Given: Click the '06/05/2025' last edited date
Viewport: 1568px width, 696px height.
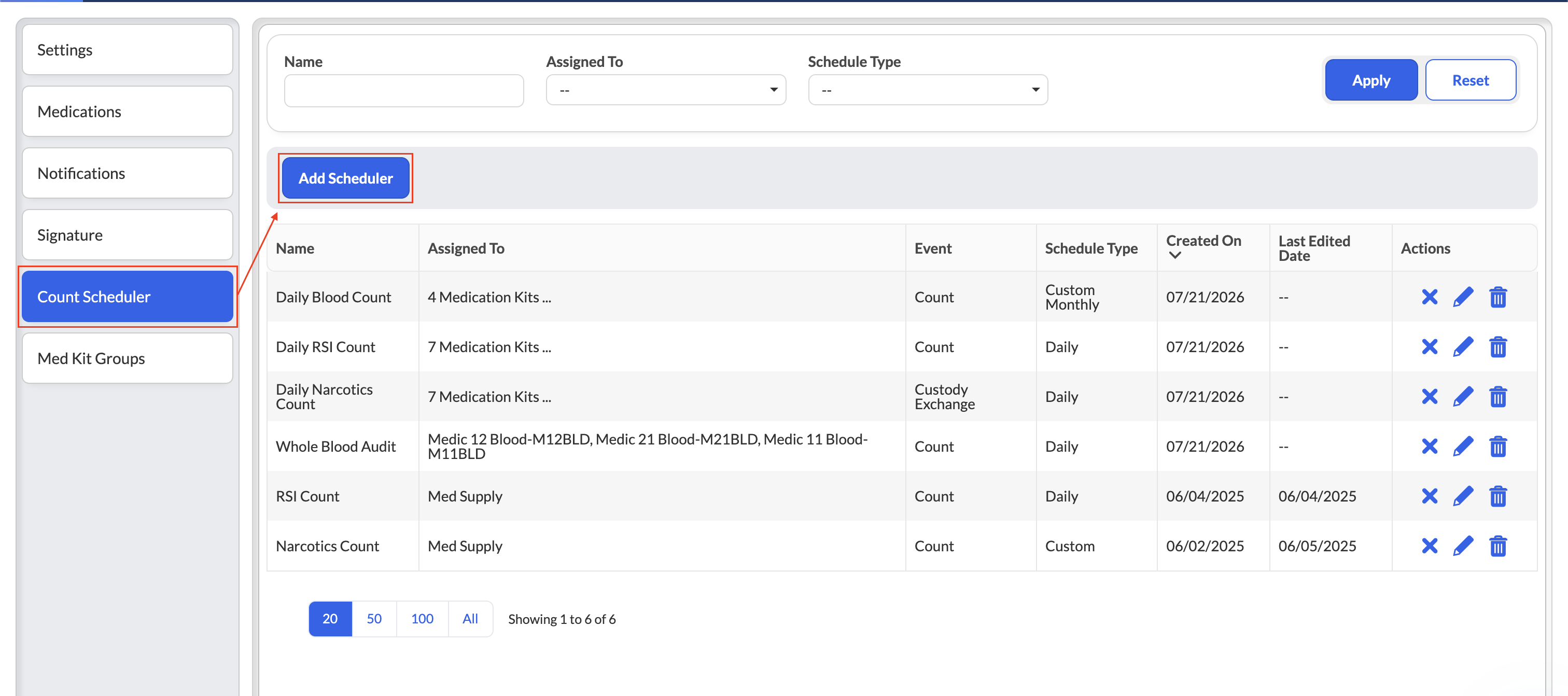Looking at the screenshot, I should pyautogui.click(x=1317, y=546).
